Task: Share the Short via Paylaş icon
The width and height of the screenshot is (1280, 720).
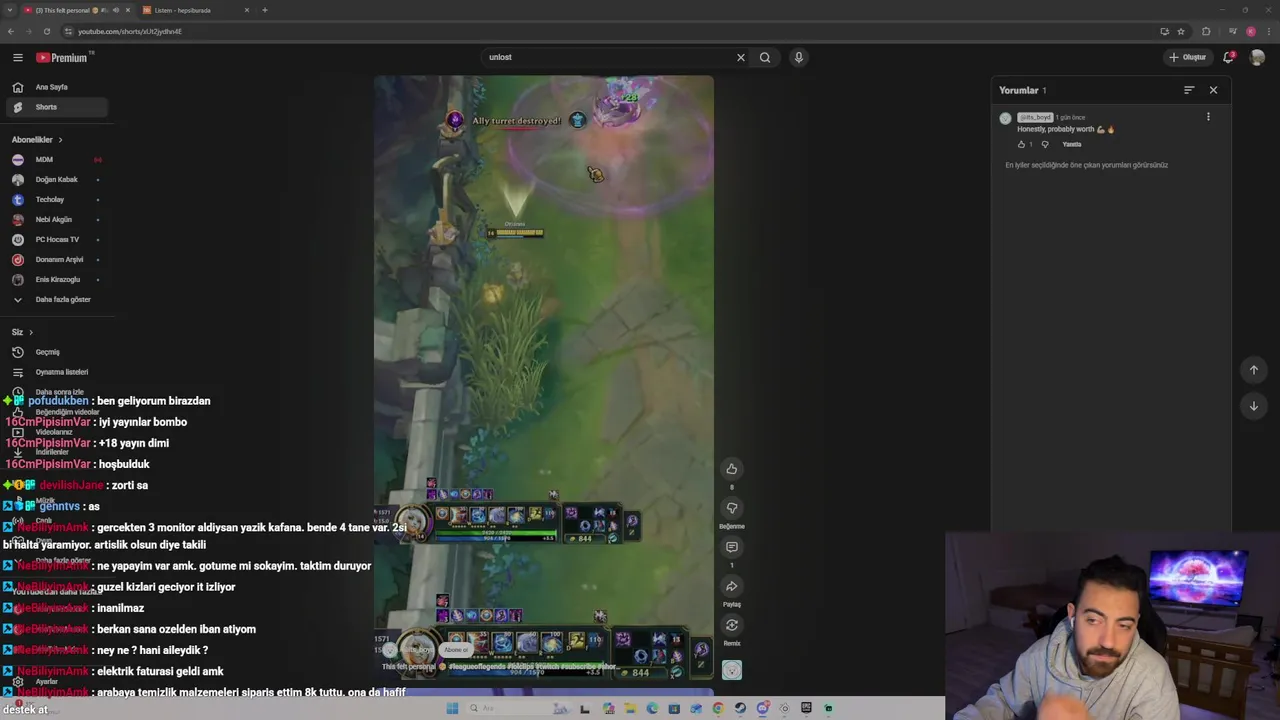Action: 732,586
